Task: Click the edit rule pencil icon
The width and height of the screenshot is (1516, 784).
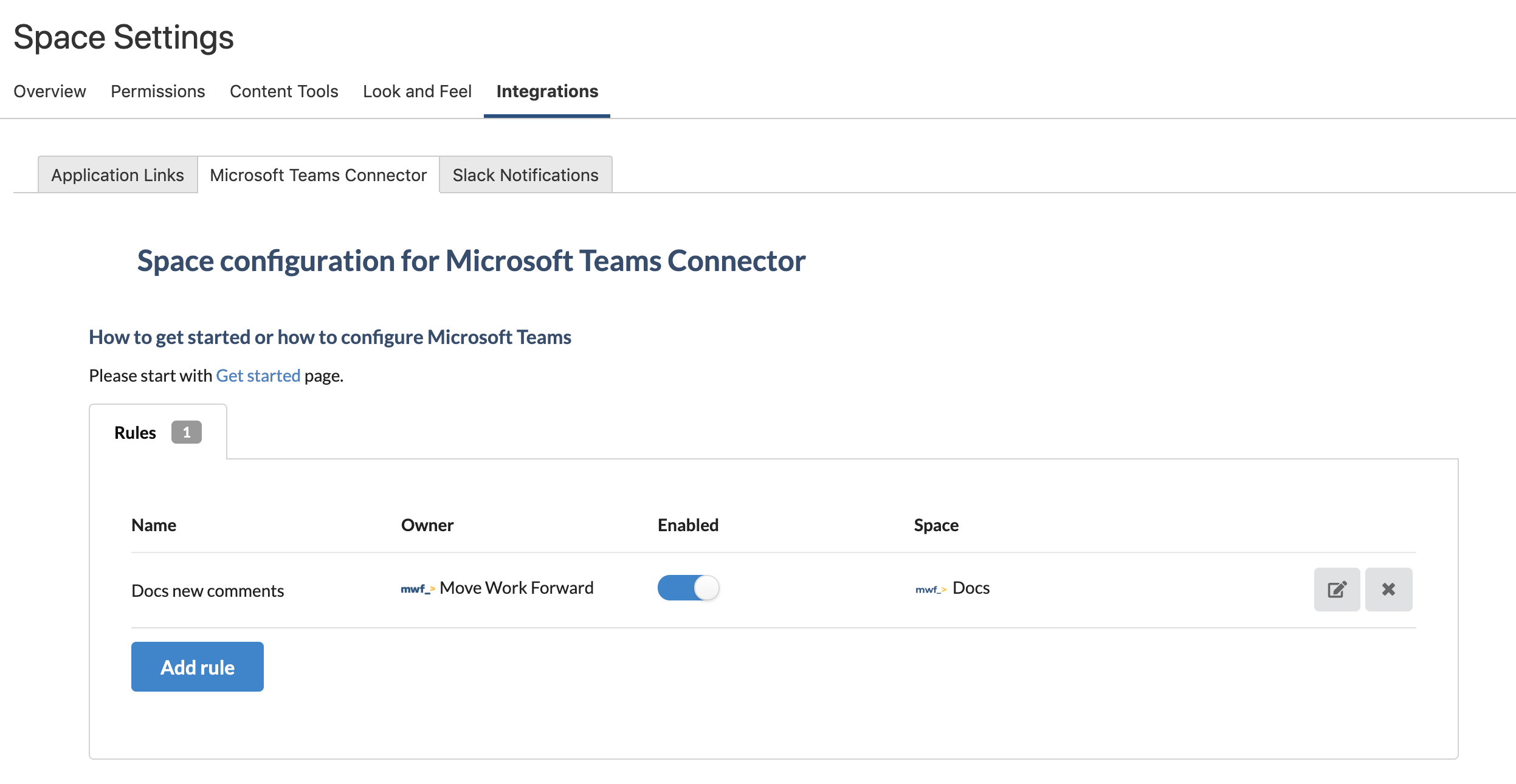Action: 1336,589
